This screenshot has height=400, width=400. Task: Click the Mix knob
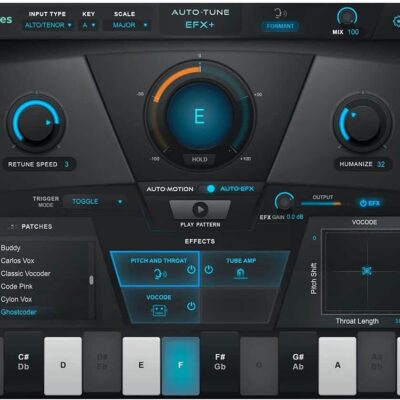pyautogui.click(x=347, y=17)
